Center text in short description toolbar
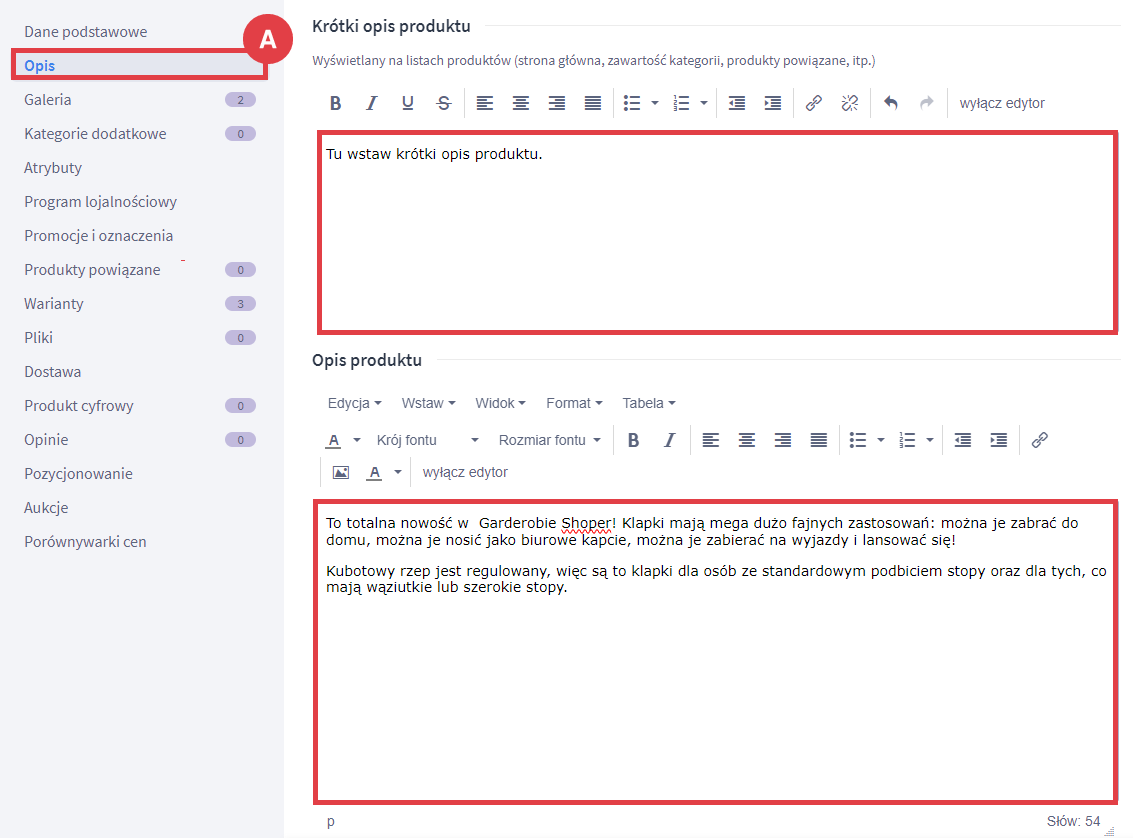The image size is (1133, 838). tap(521, 103)
